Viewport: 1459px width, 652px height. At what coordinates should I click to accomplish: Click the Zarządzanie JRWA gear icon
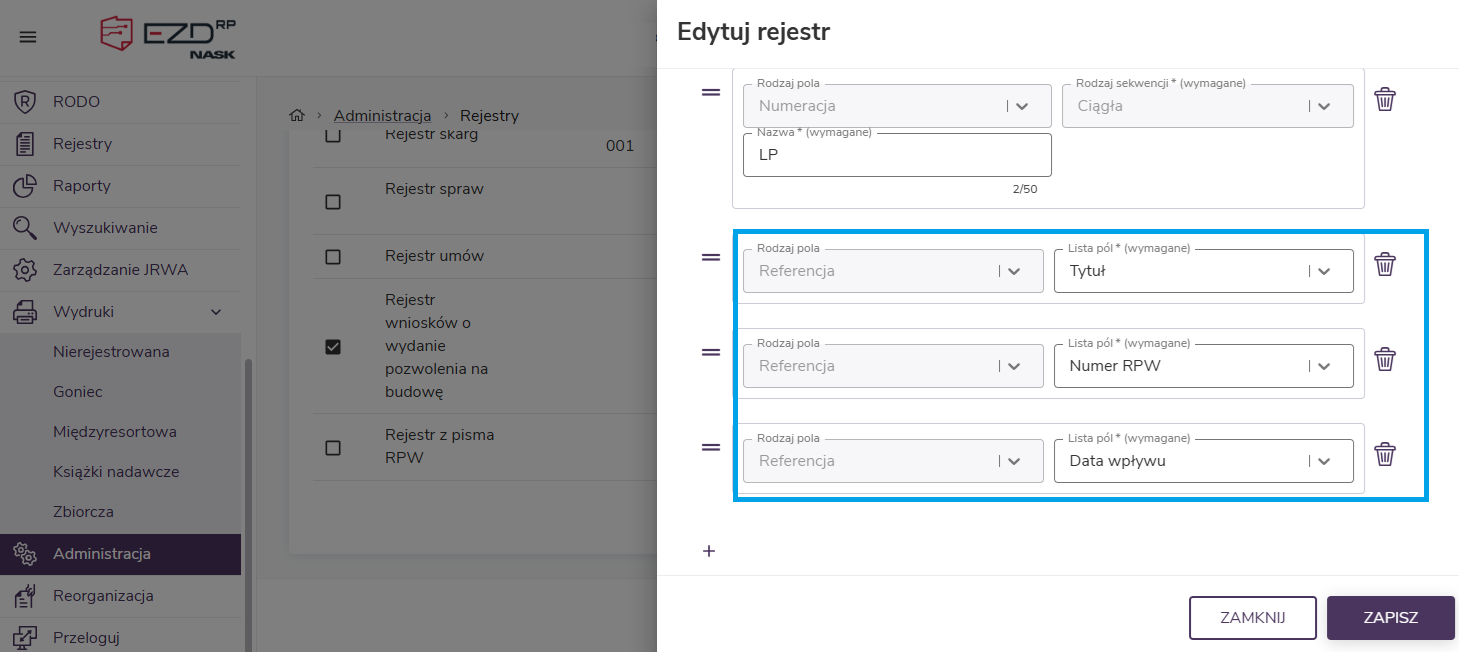tap(25, 270)
